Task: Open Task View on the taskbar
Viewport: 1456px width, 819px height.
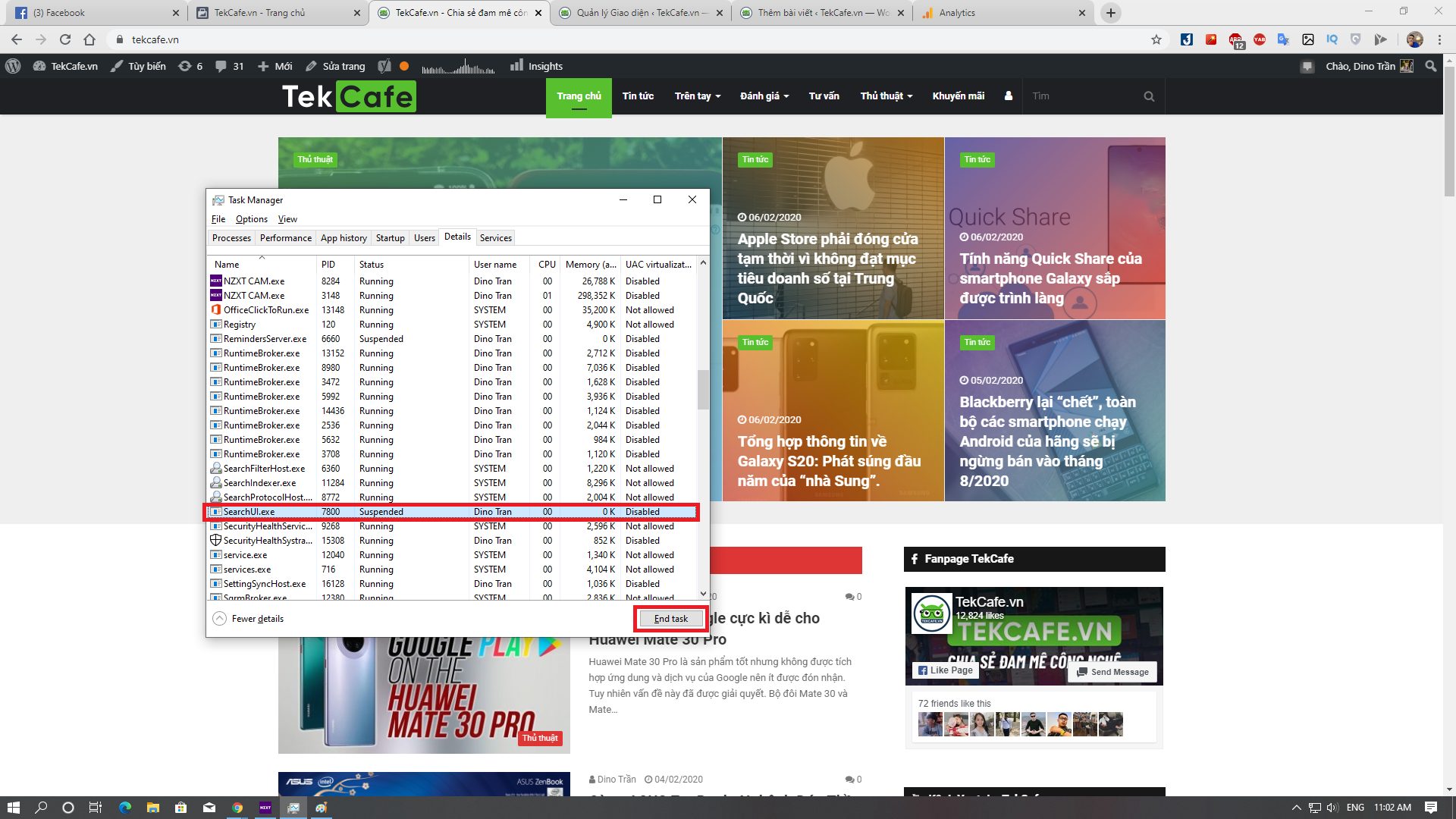Action: click(x=96, y=808)
